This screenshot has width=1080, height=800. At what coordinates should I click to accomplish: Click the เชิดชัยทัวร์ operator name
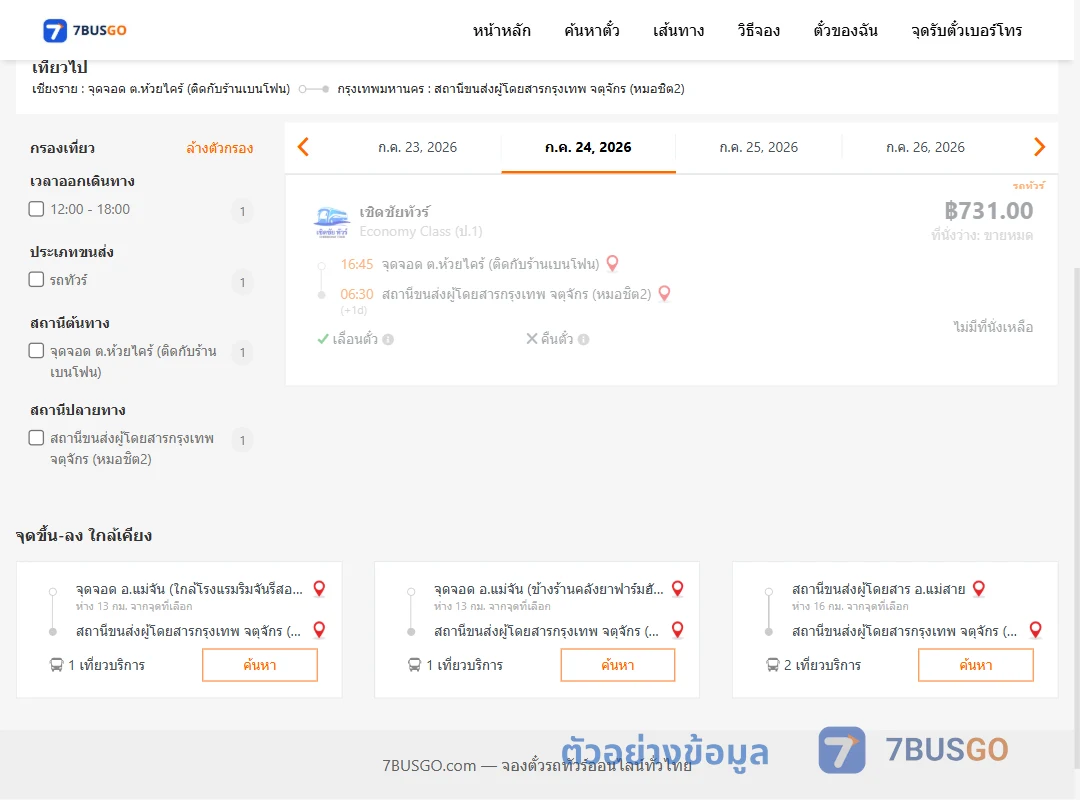pos(394,212)
